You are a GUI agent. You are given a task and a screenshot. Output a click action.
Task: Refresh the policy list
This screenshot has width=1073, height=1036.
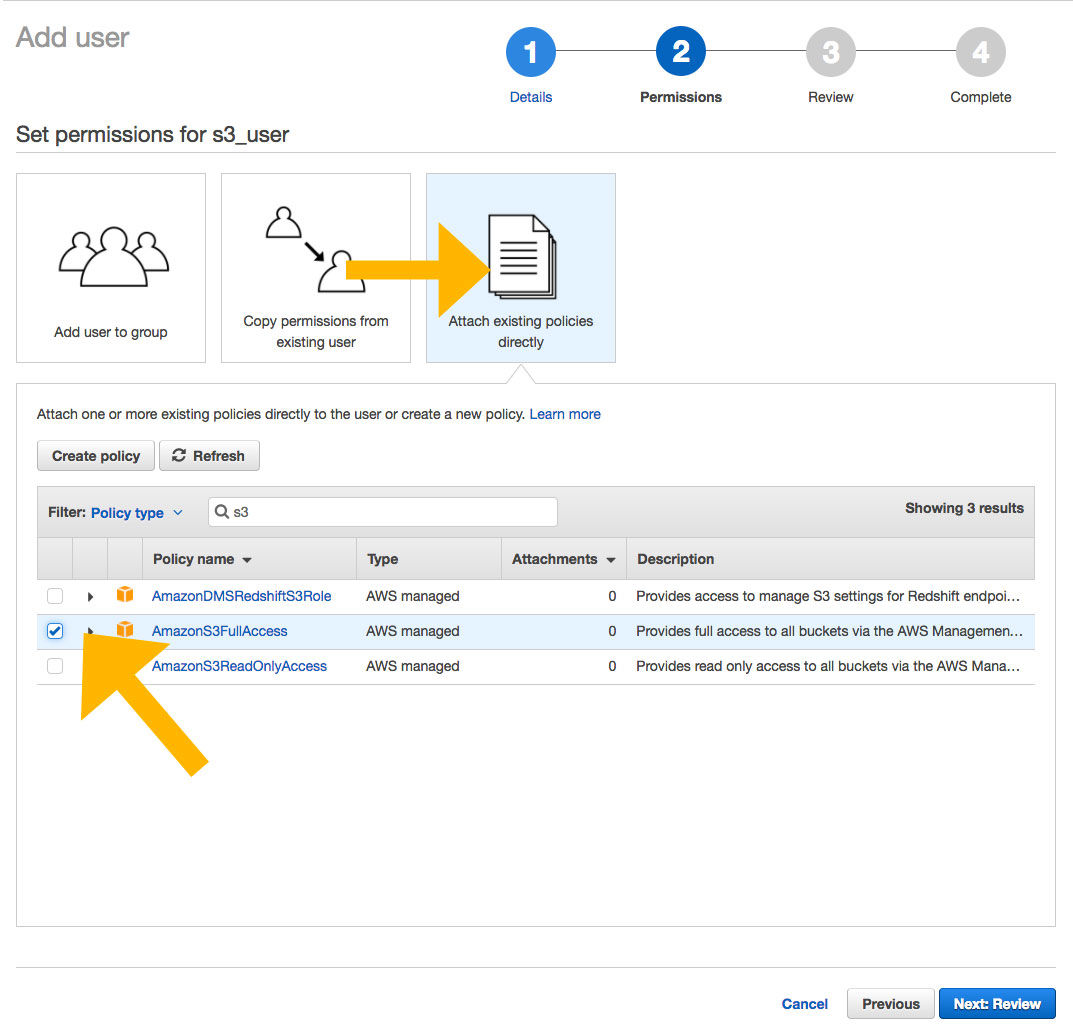[209, 456]
